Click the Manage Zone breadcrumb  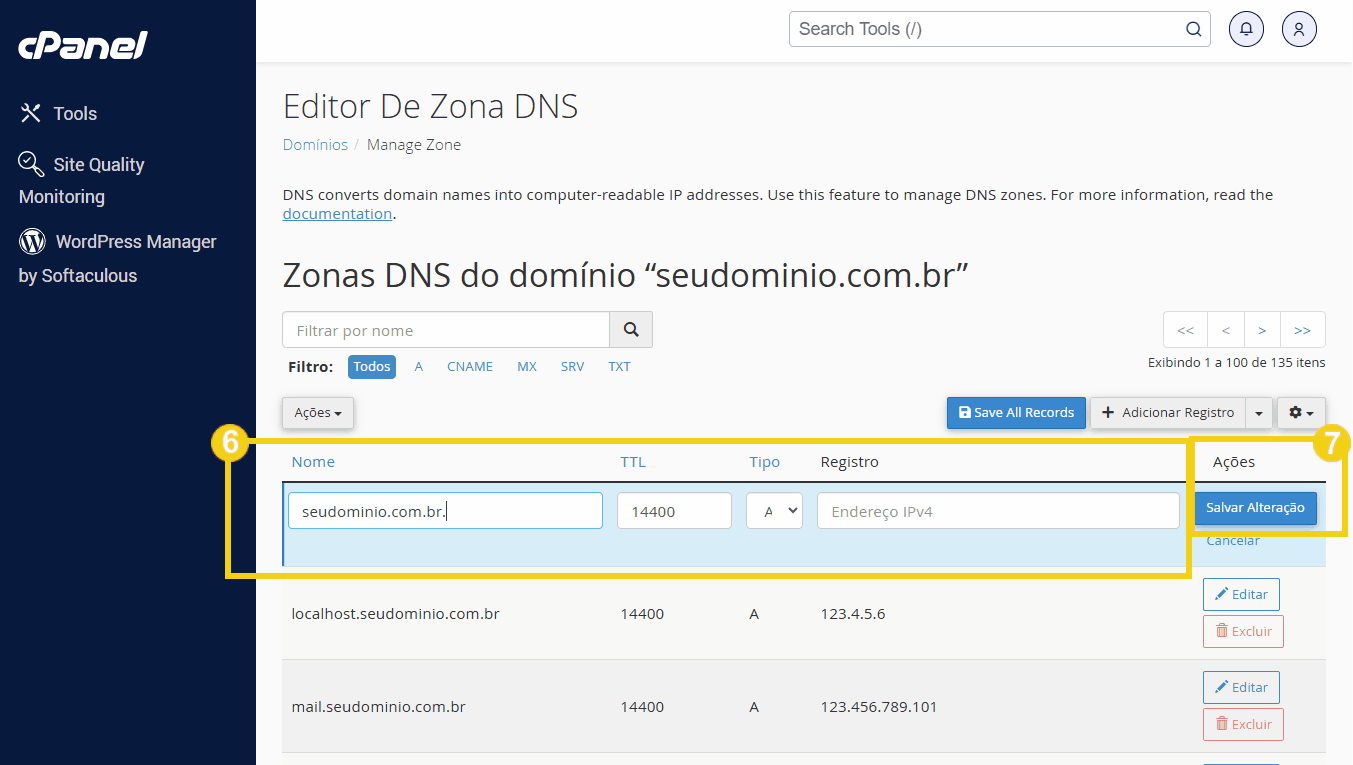(x=414, y=145)
